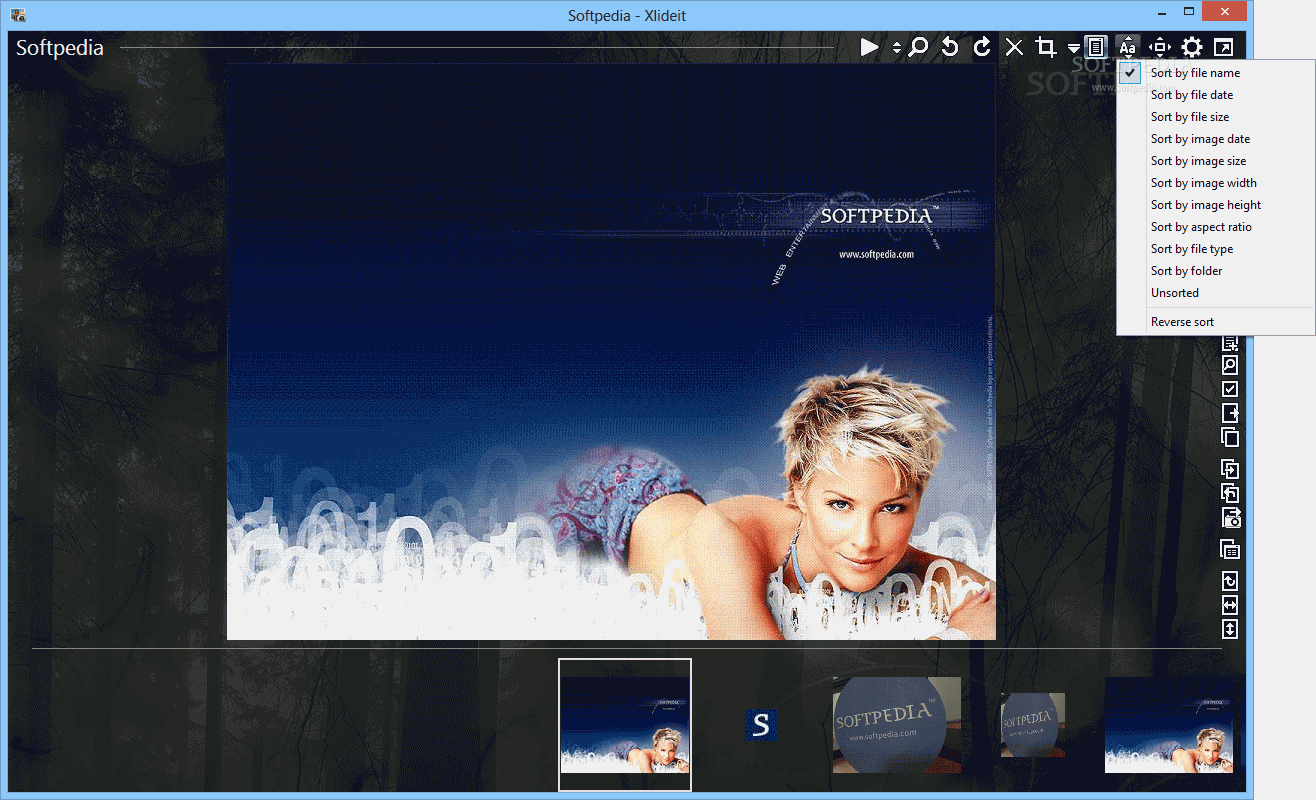
Task: Choose 'Sort by image height'
Action: point(1215,205)
